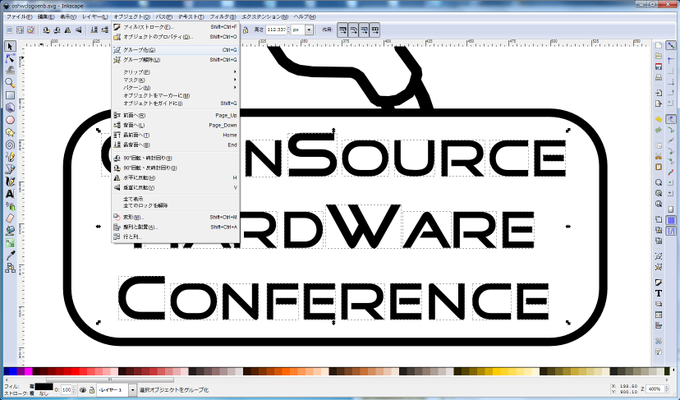This screenshot has width=680, height=400.
Task: Select the 3D Box tool
Action: pyautogui.click(x=10, y=107)
